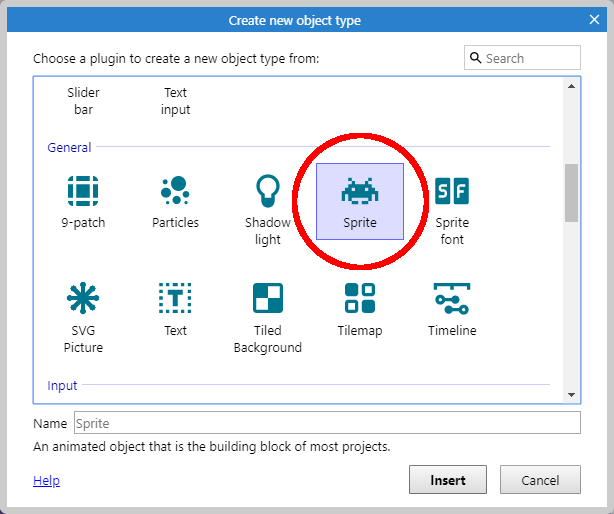The height and width of the screenshot is (514, 614).
Task: Select the Slider bar plugin
Action: click(83, 101)
